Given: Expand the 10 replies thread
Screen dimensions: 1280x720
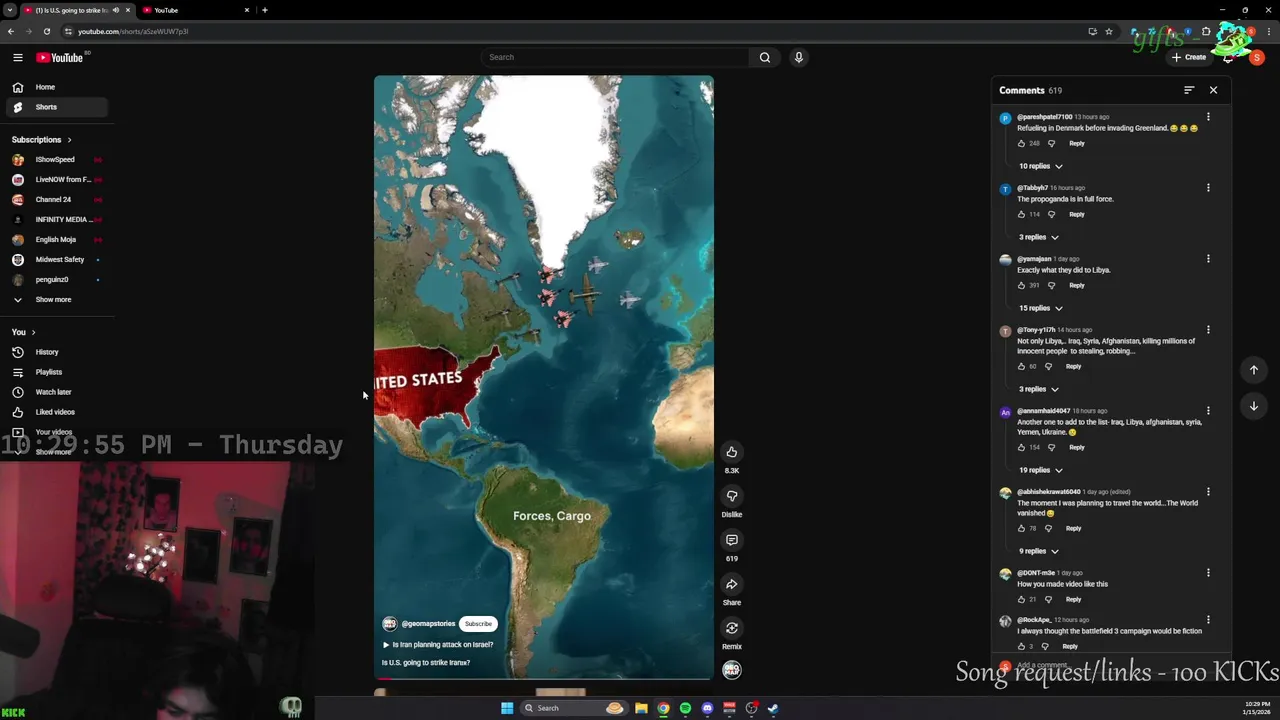Looking at the screenshot, I should pos(1041,166).
